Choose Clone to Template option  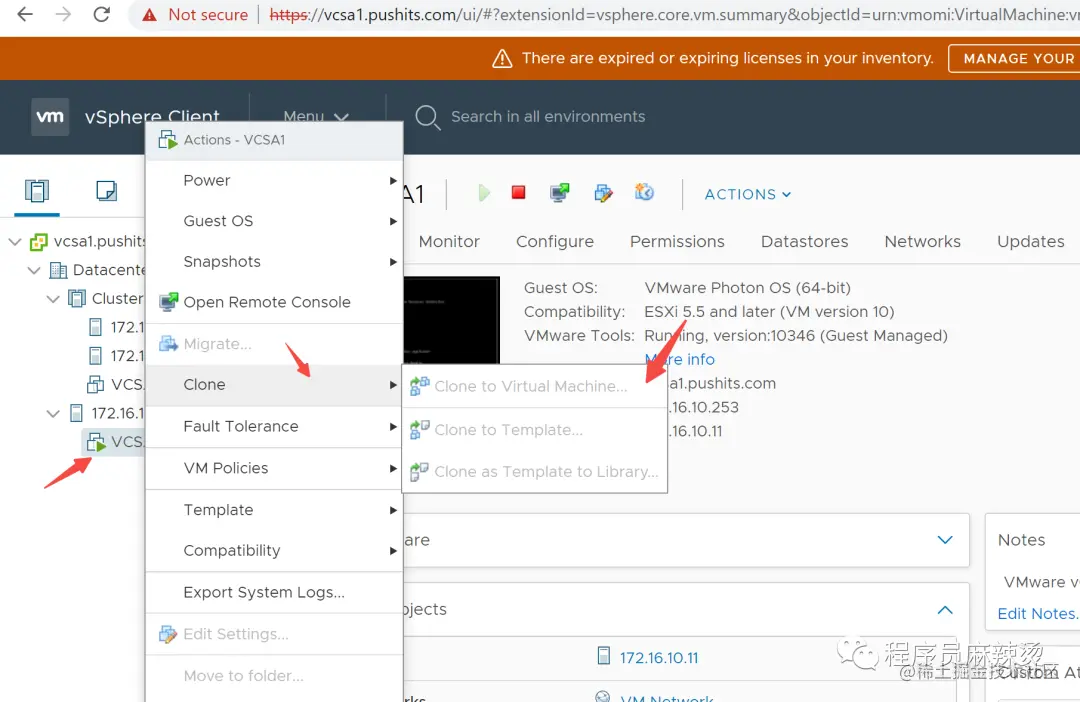click(x=534, y=429)
